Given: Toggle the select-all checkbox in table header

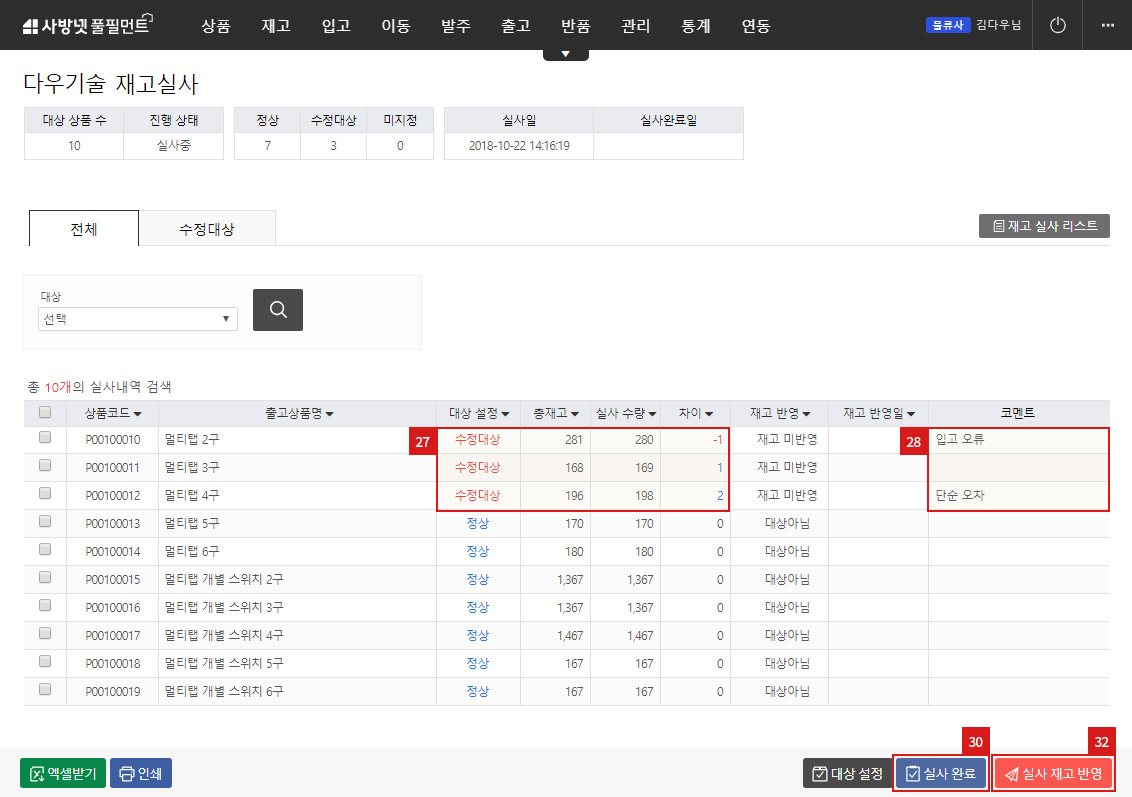Looking at the screenshot, I should point(43,413).
